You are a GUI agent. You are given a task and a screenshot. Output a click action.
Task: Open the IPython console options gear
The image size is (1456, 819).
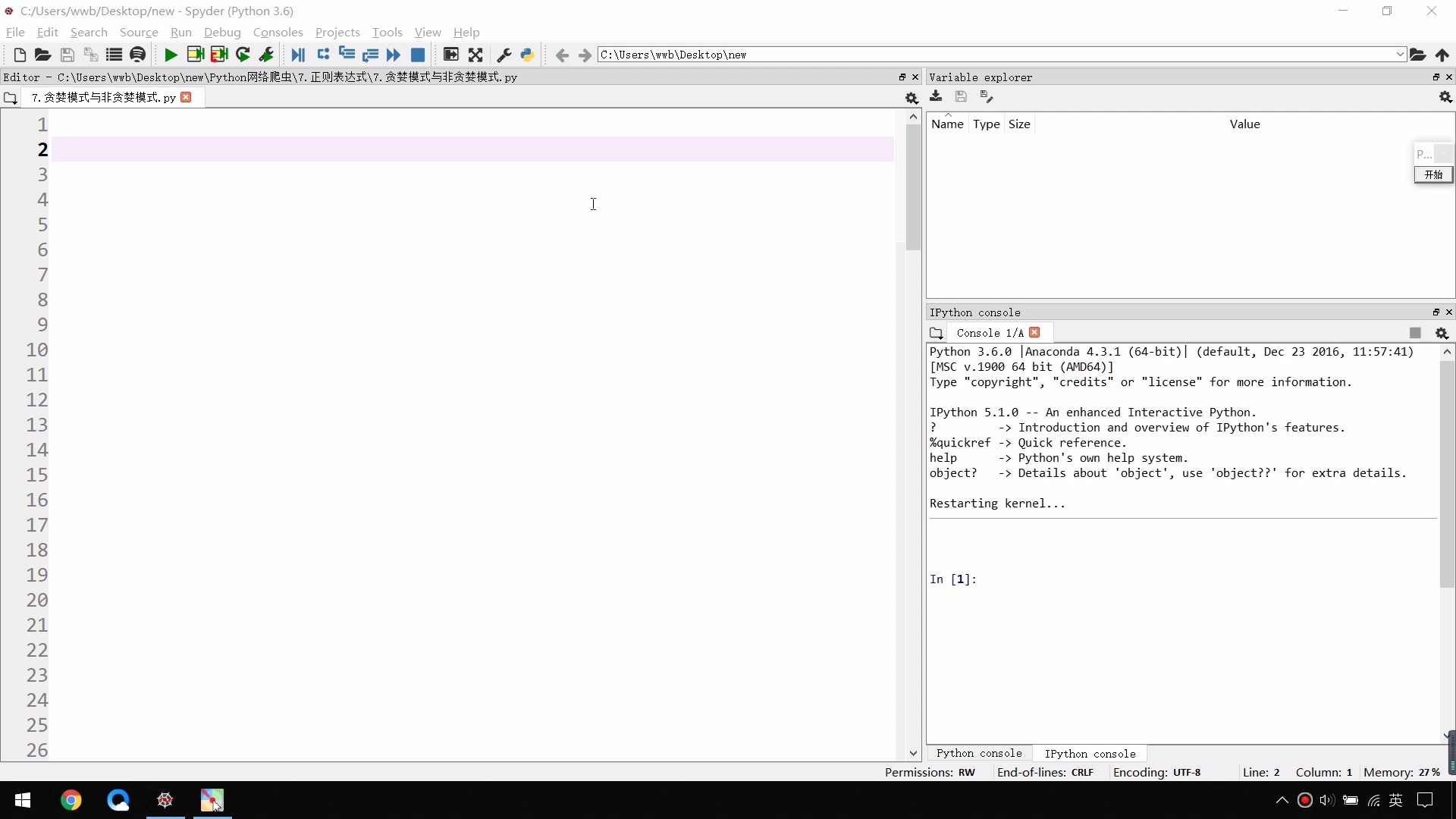[1442, 333]
